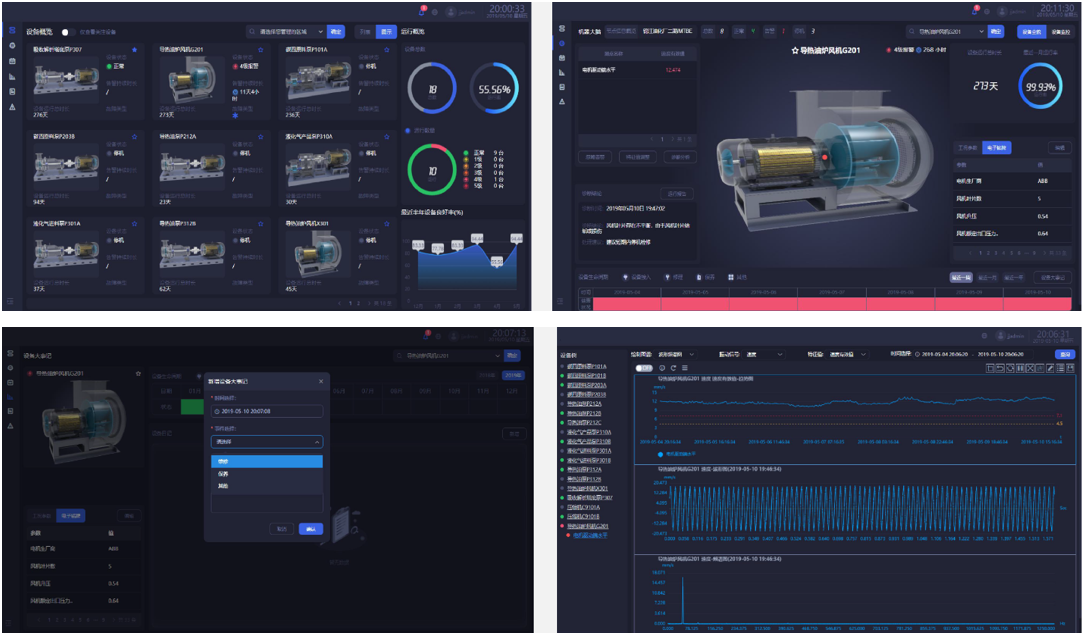
Task: Click the date range field in the bottom-right chart view
Action: coord(973,354)
